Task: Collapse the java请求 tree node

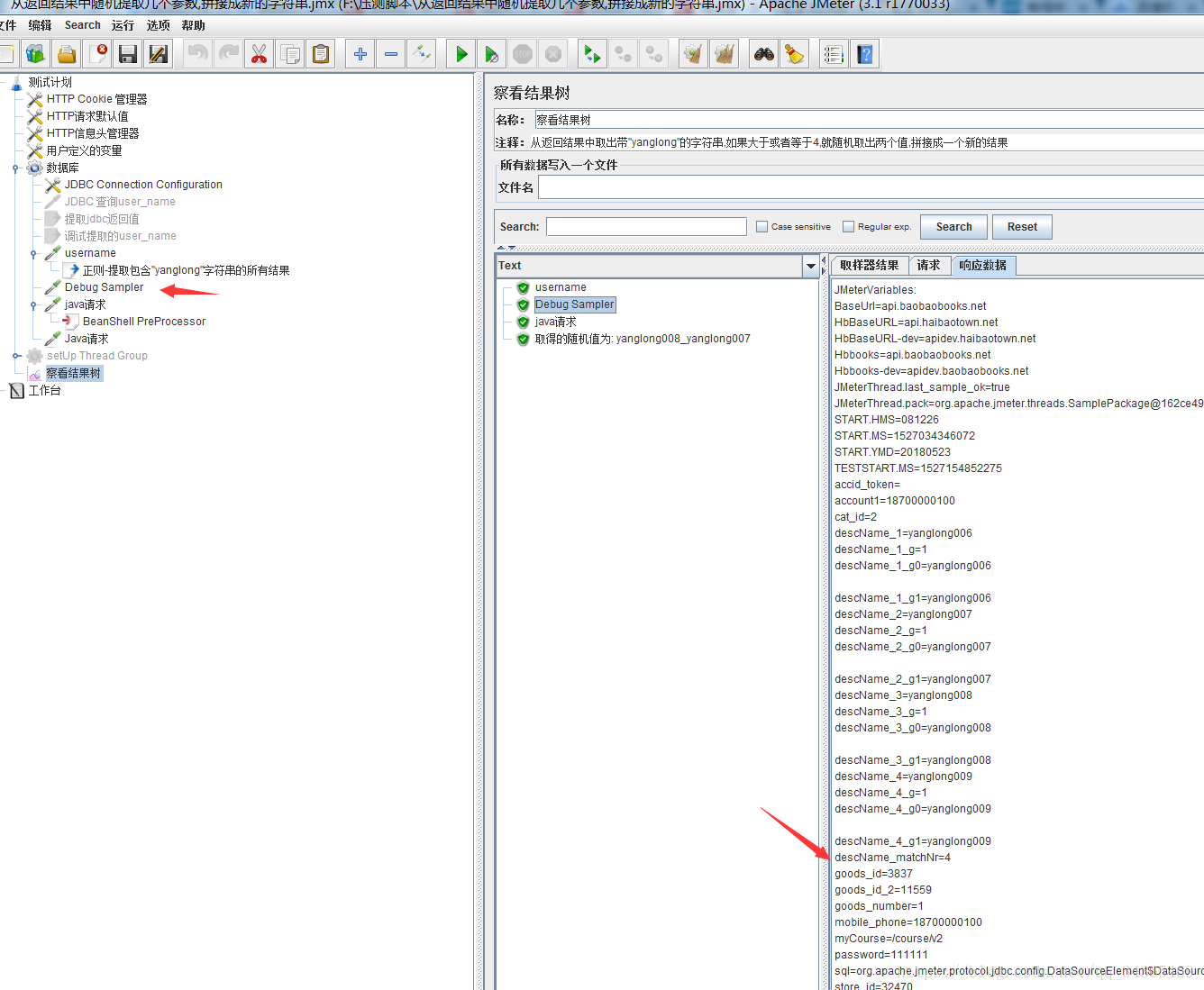Action: click(33, 305)
